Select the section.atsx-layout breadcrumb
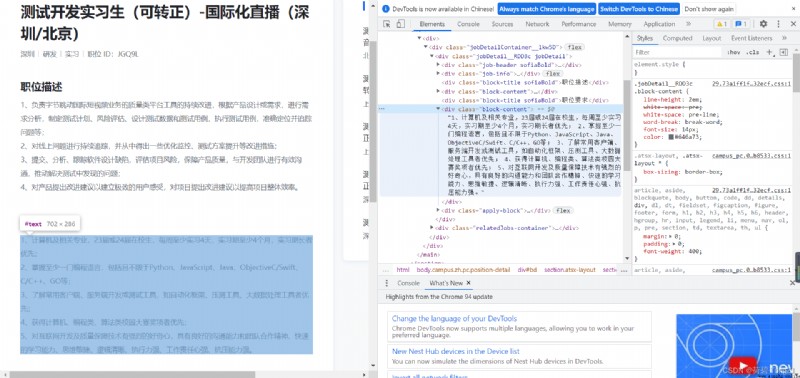800x378 pixels. pyautogui.click(x=570, y=270)
